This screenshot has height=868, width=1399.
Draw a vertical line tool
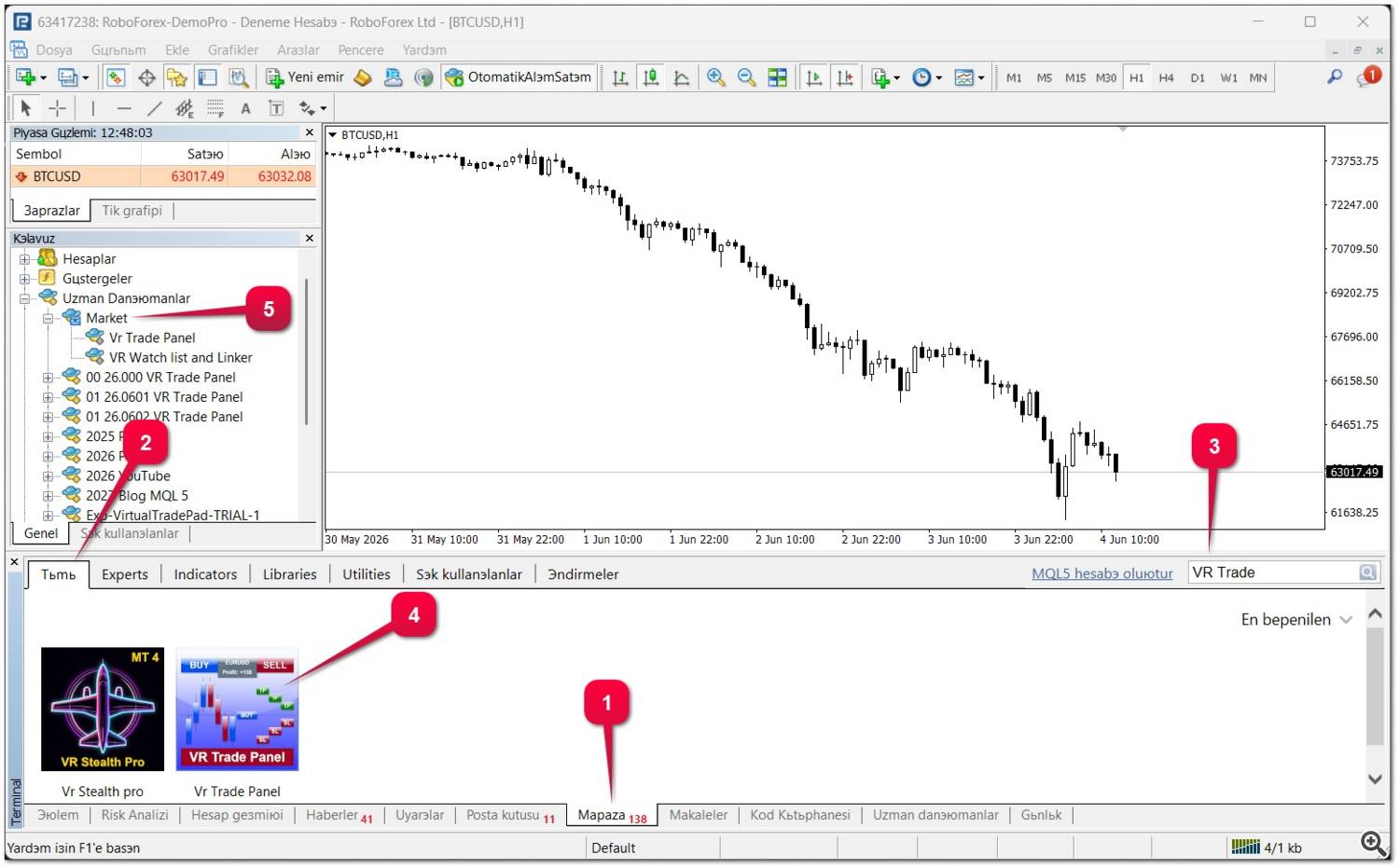tap(92, 108)
